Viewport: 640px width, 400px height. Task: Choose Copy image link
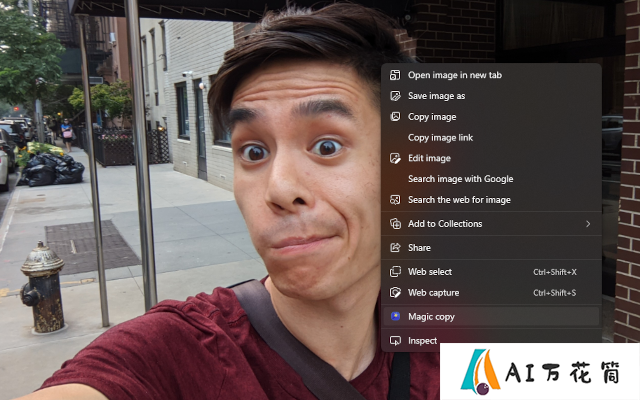click(491, 137)
